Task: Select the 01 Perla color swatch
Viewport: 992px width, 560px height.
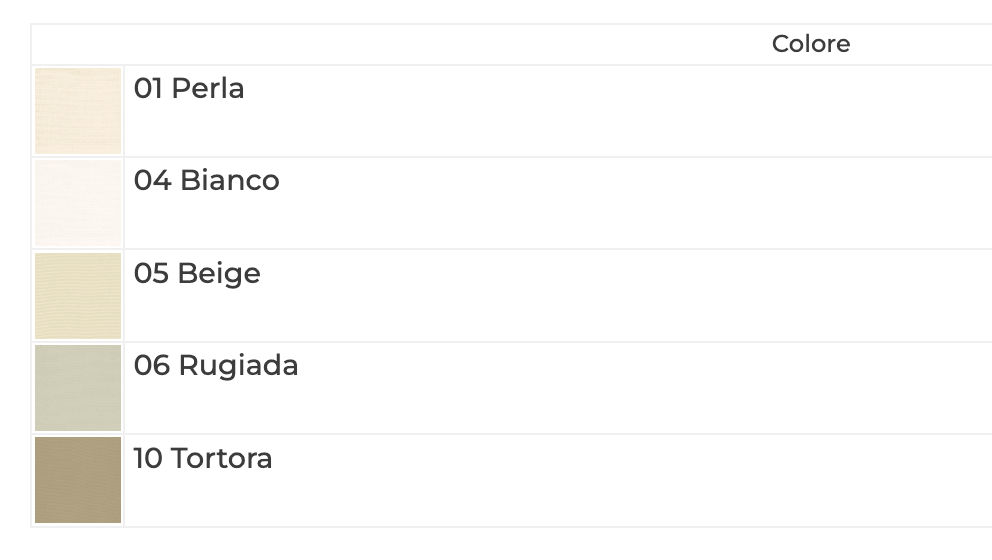Action: (x=78, y=111)
